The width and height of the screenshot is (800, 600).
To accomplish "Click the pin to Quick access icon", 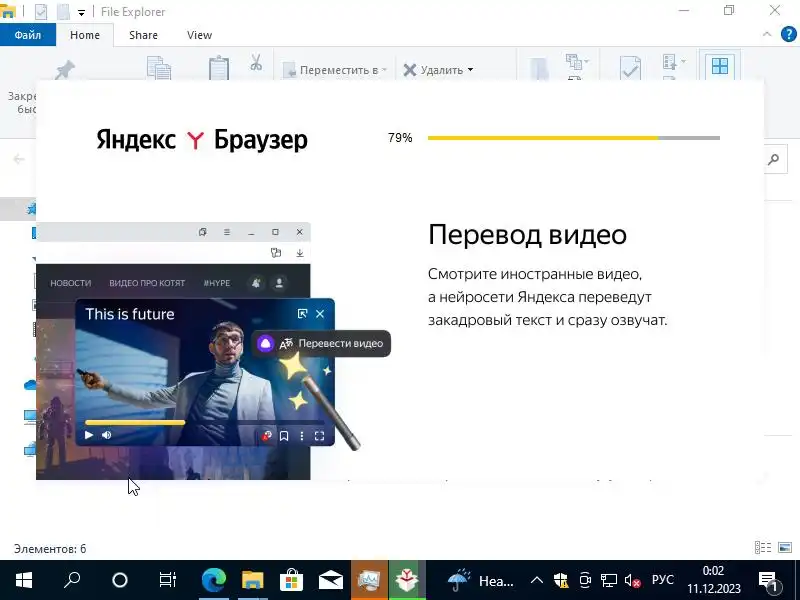I will coord(65,69).
